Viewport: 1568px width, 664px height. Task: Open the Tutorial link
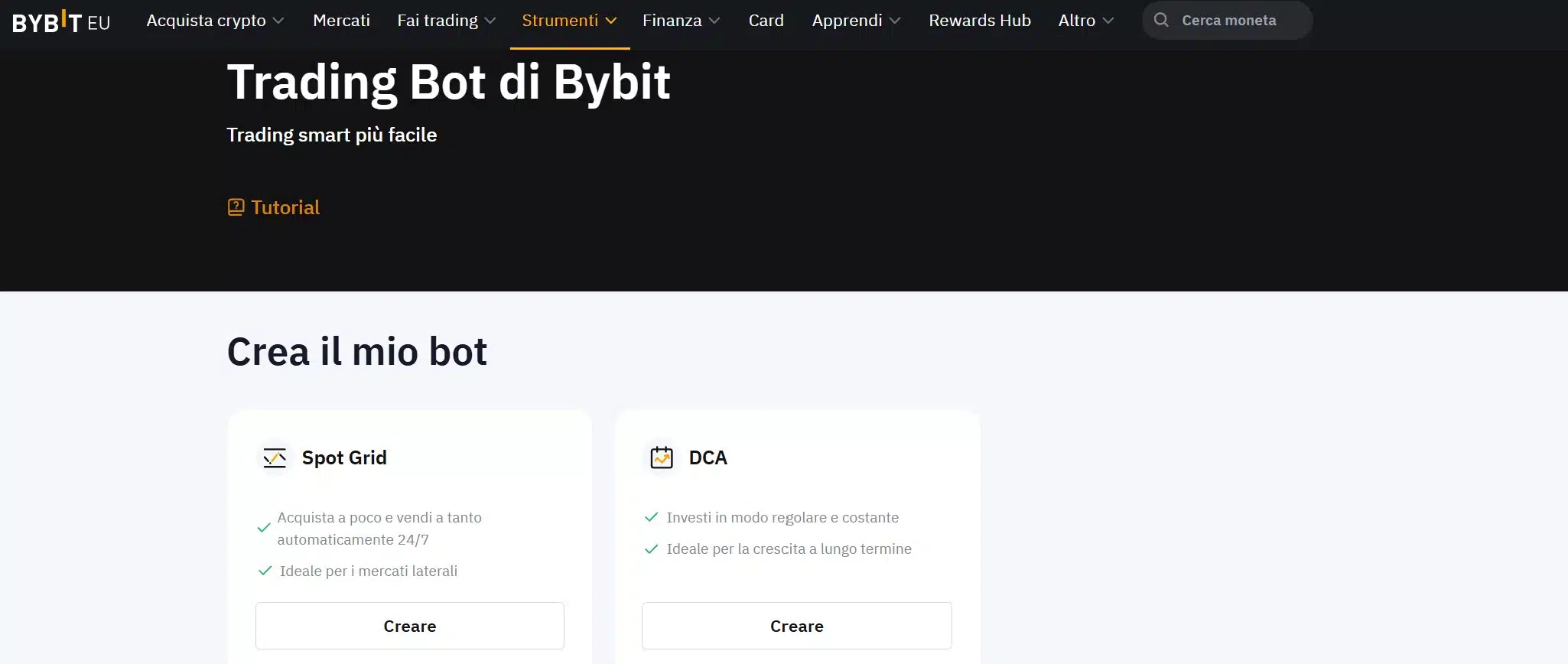coord(285,207)
